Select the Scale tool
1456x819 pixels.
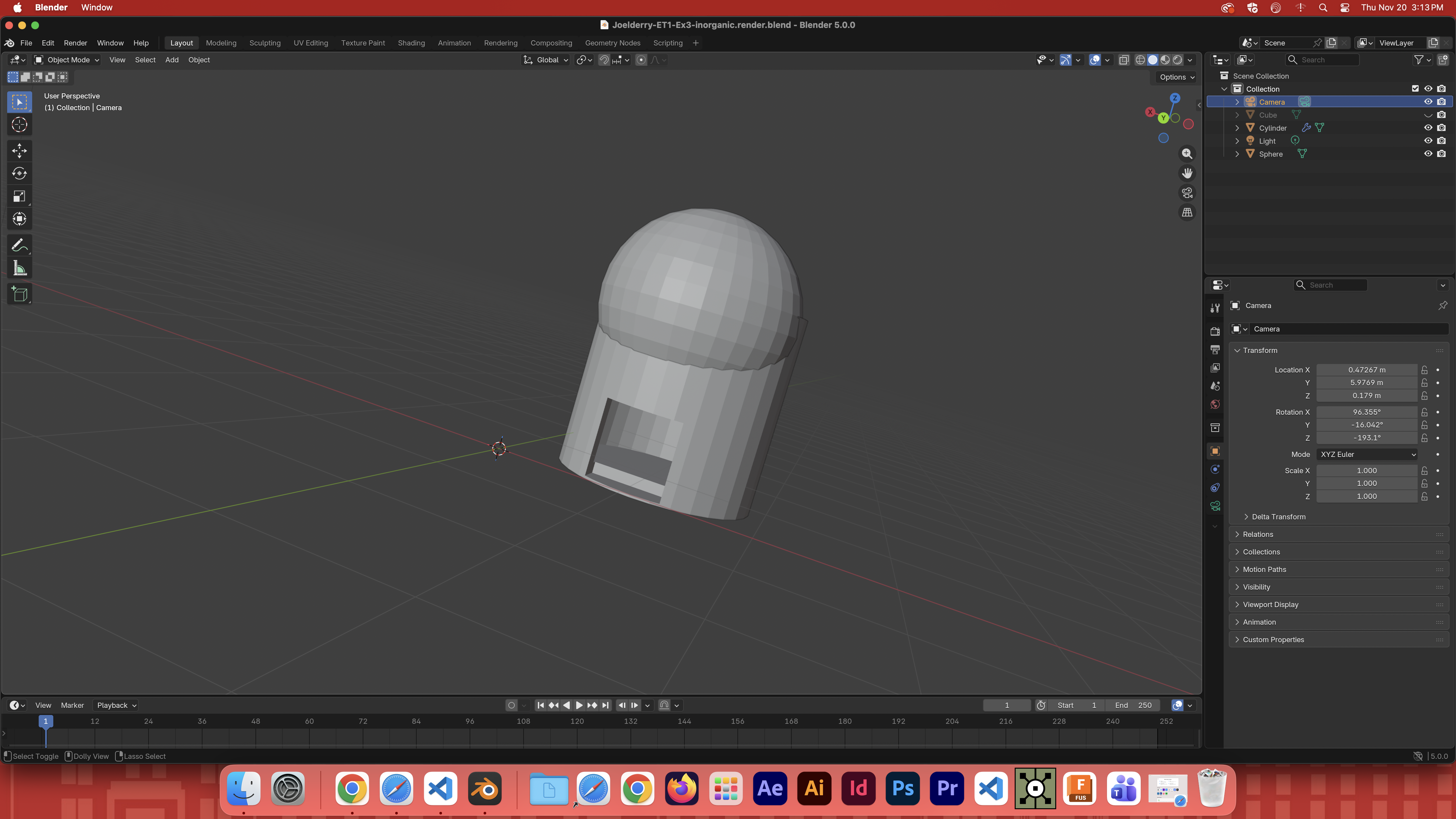point(19,196)
